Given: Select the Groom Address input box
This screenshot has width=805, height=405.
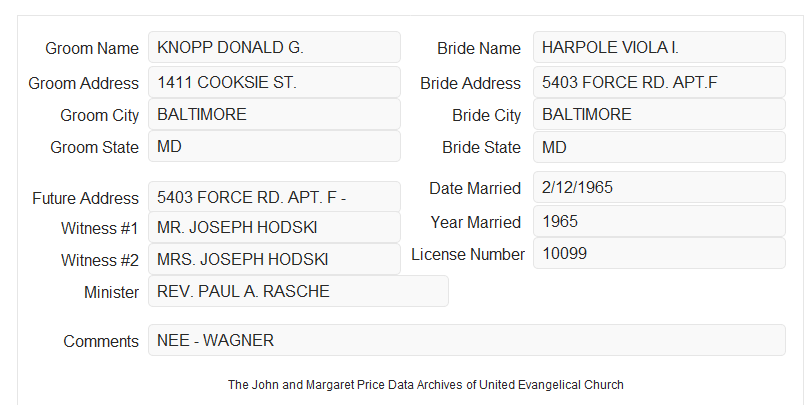Looking at the screenshot, I should [274, 82].
